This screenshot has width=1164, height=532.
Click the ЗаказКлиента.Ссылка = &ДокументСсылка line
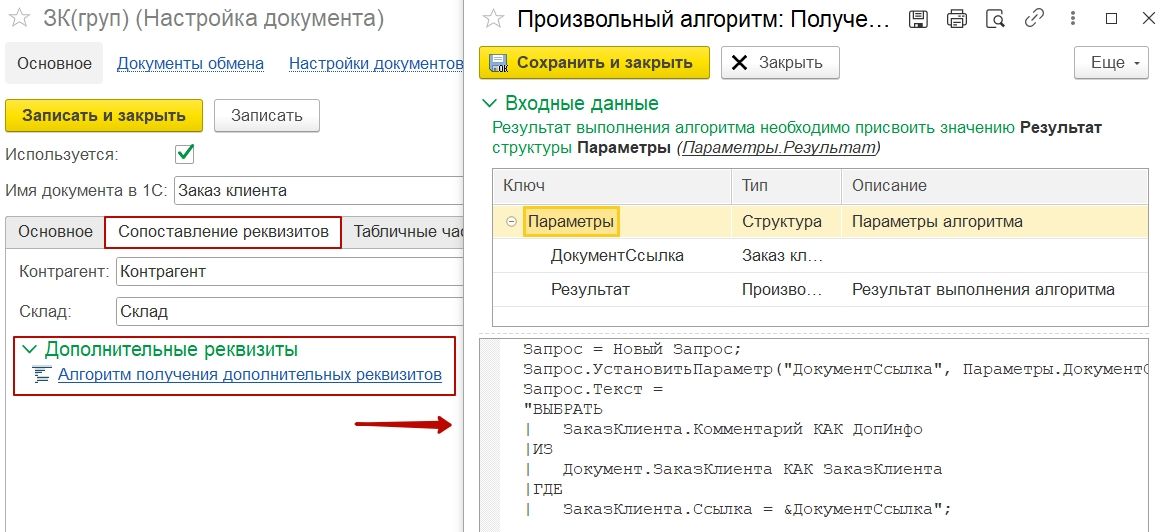(x=756, y=510)
